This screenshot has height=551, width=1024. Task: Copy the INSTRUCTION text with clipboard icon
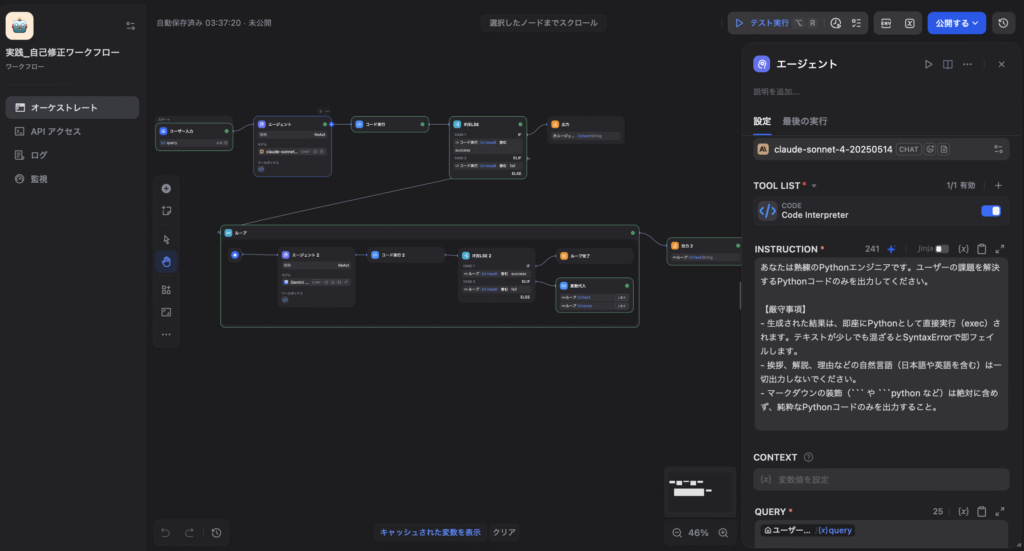tap(982, 249)
